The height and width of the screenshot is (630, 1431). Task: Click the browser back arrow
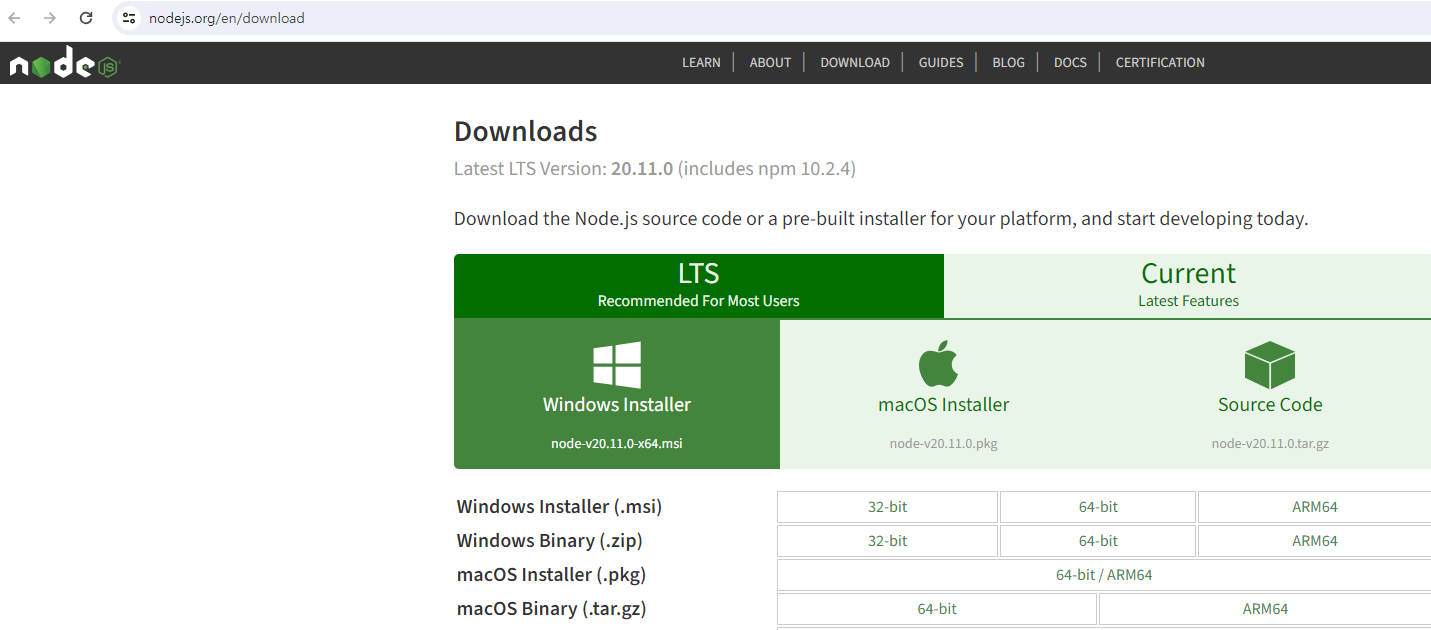tap(15, 18)
